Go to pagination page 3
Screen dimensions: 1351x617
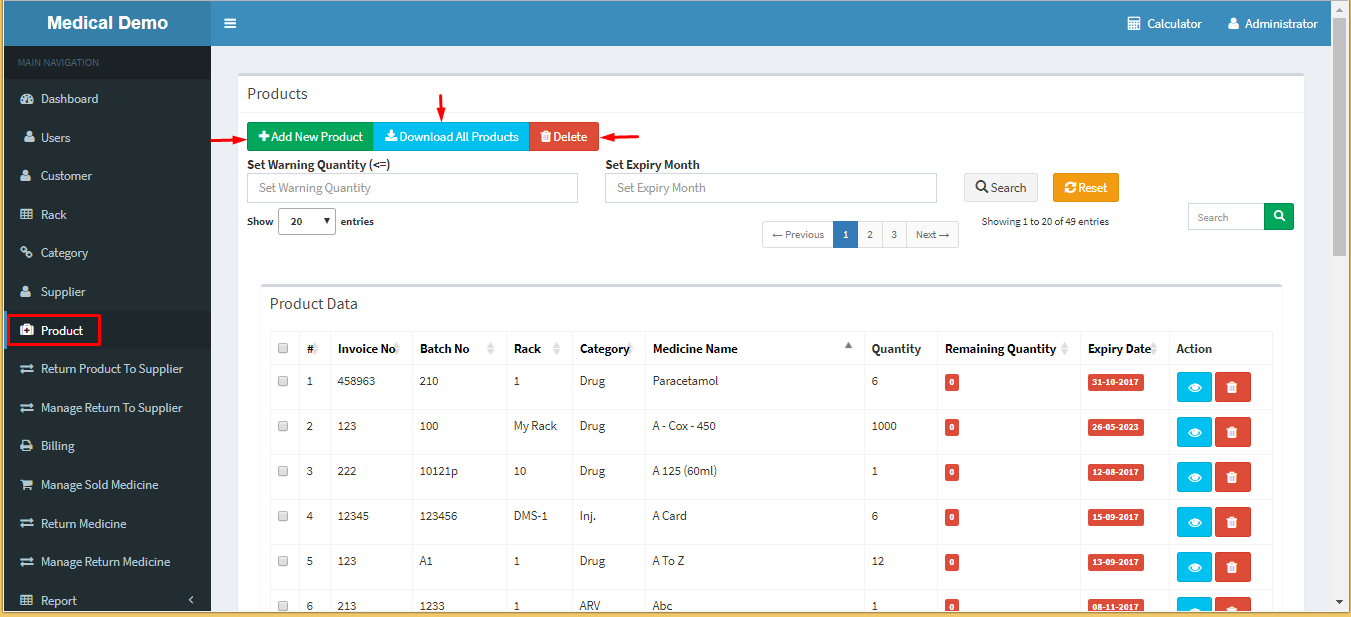[894, 235]
